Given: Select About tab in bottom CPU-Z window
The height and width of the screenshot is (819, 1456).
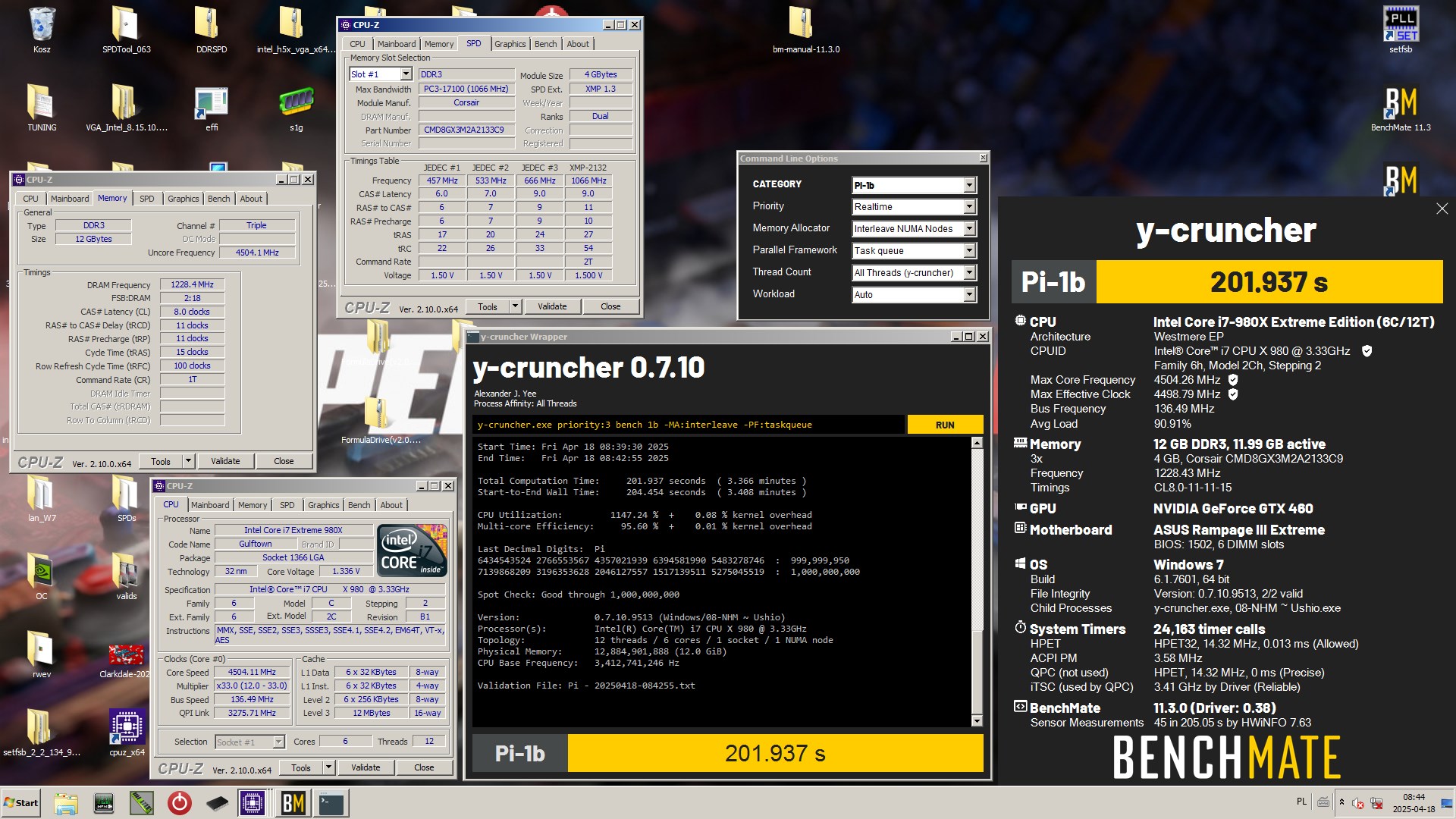Looking at the screenshot, I should (391, 505).
